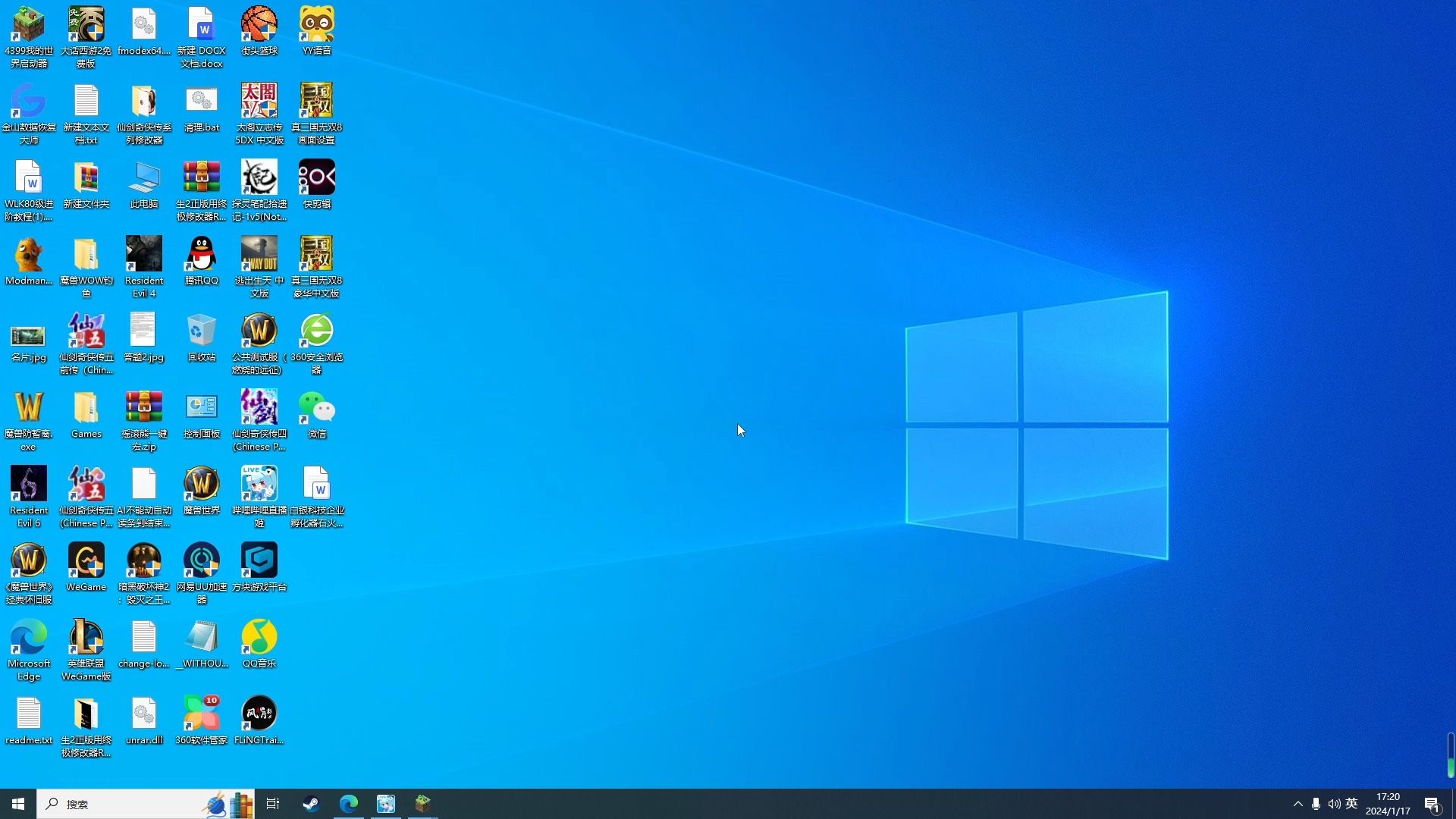Select the 此电脑 icon

click(144, 184)
